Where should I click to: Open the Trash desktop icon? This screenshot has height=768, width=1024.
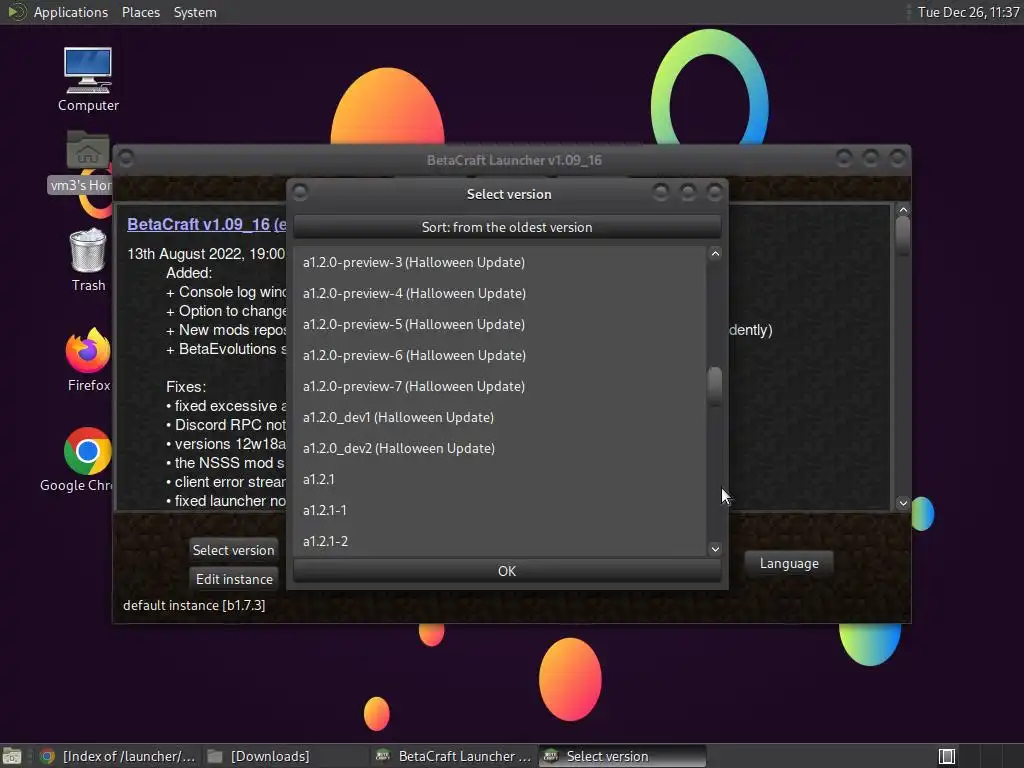(88, 259)
